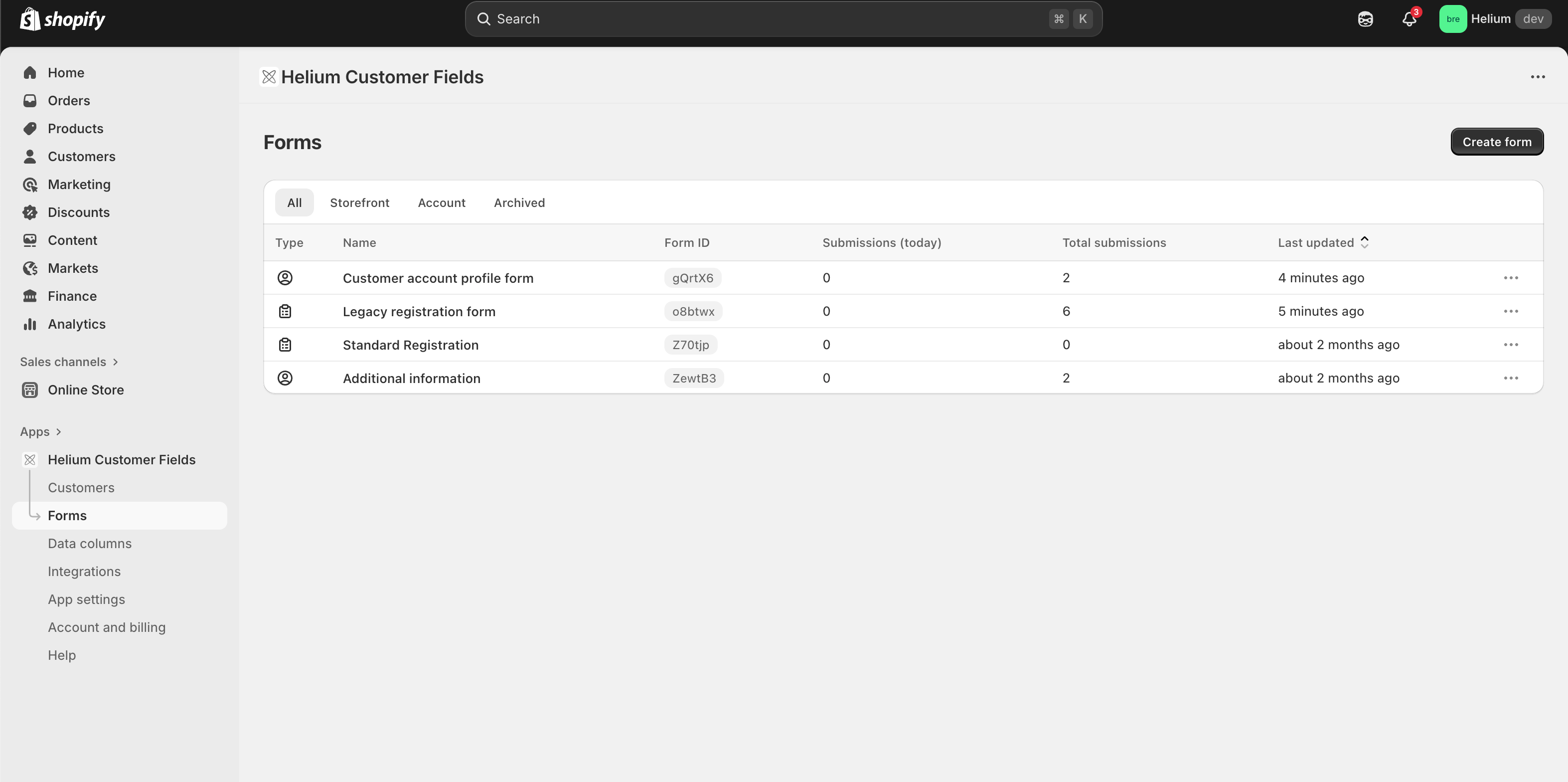Open Standard Registration form link
Viewport: 1568px width, 782px height.
tap(410, 345)
